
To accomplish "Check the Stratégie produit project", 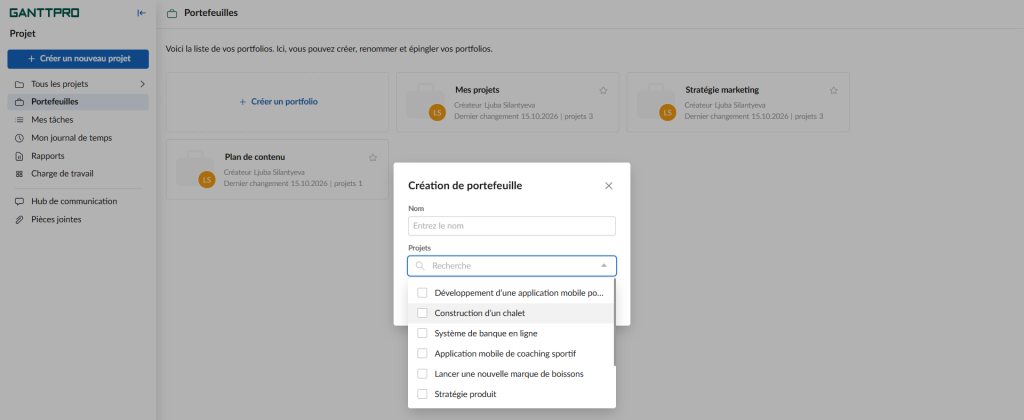I will point(422,394).
